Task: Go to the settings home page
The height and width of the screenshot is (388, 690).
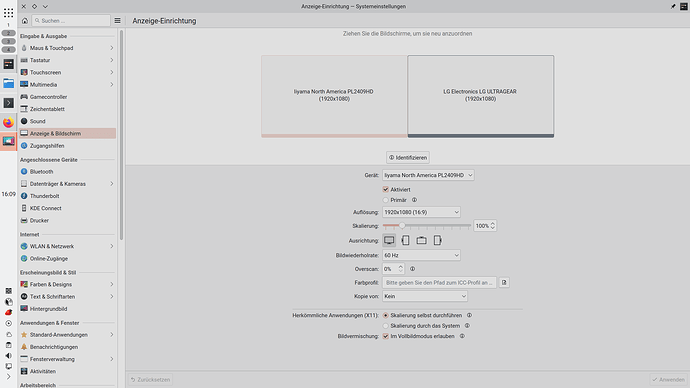Action: click(25, 21)
